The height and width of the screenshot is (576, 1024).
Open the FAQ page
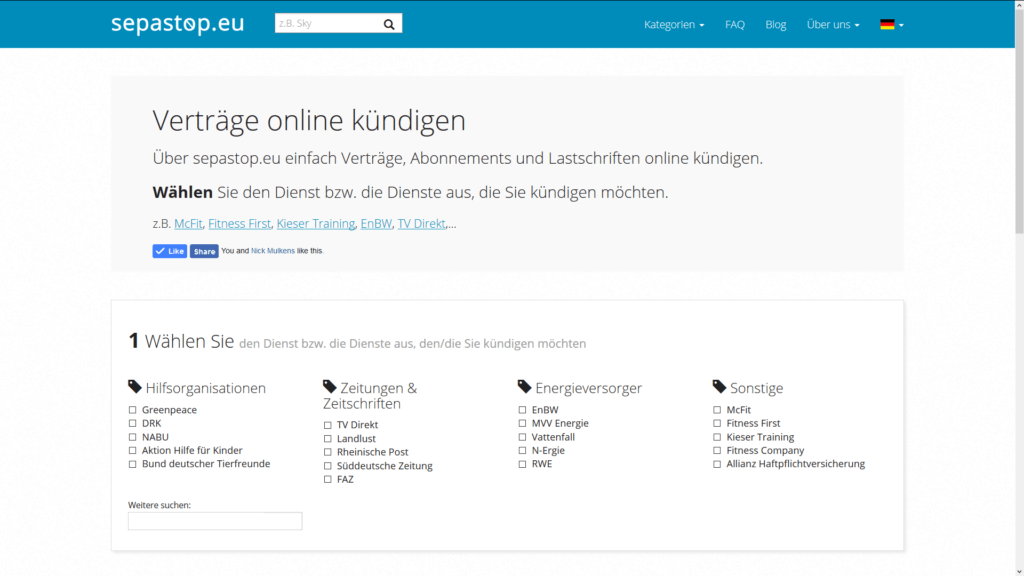(735, 25)
